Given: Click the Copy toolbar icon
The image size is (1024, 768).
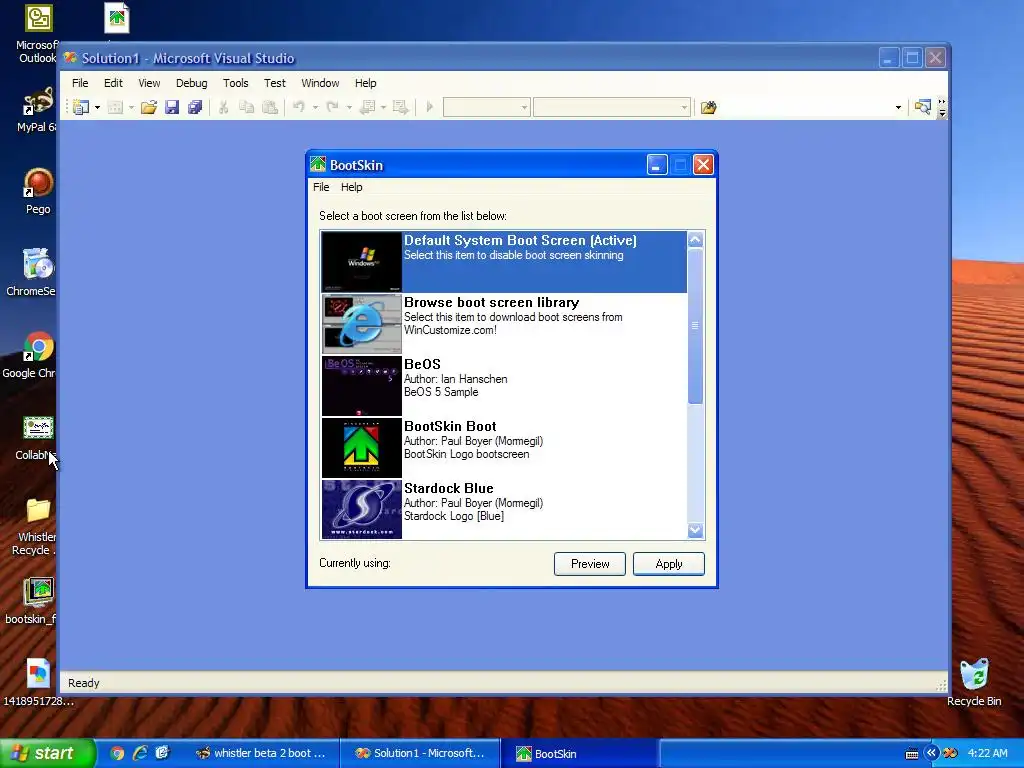Looking at the screenshot, I should point(246,107).
